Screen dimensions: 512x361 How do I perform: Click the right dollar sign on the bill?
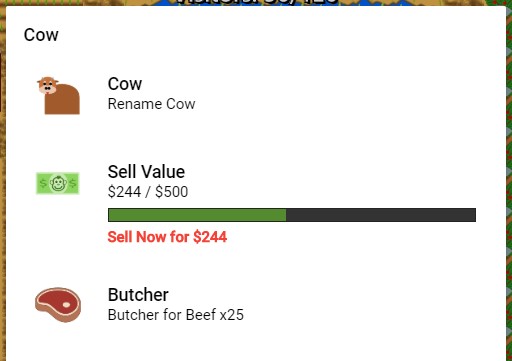[x=73, y=183]
